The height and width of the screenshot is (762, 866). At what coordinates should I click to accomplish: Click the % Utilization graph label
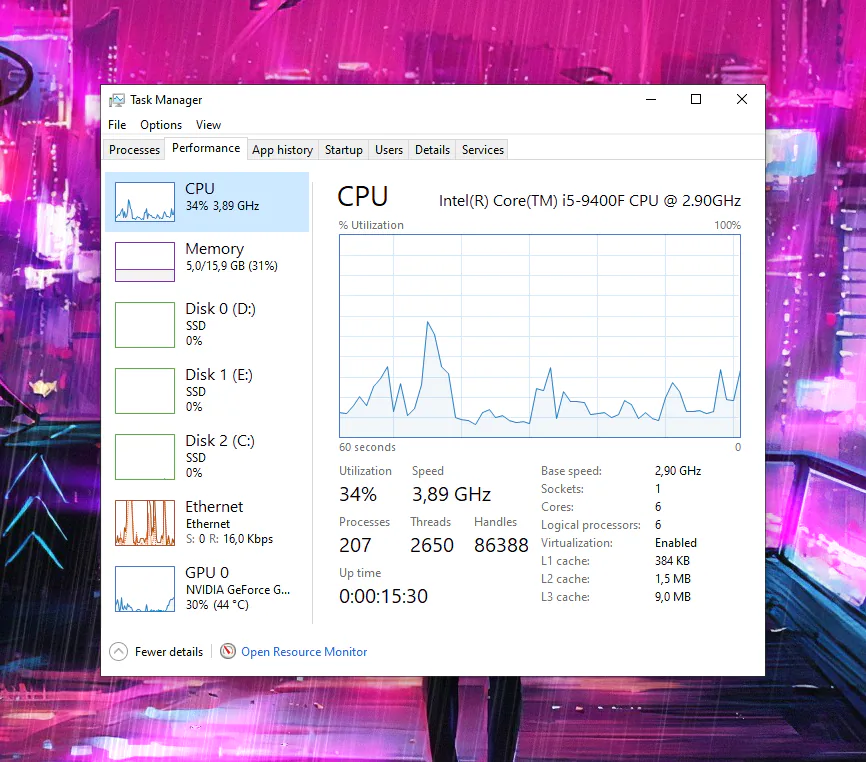coord(371,225)
